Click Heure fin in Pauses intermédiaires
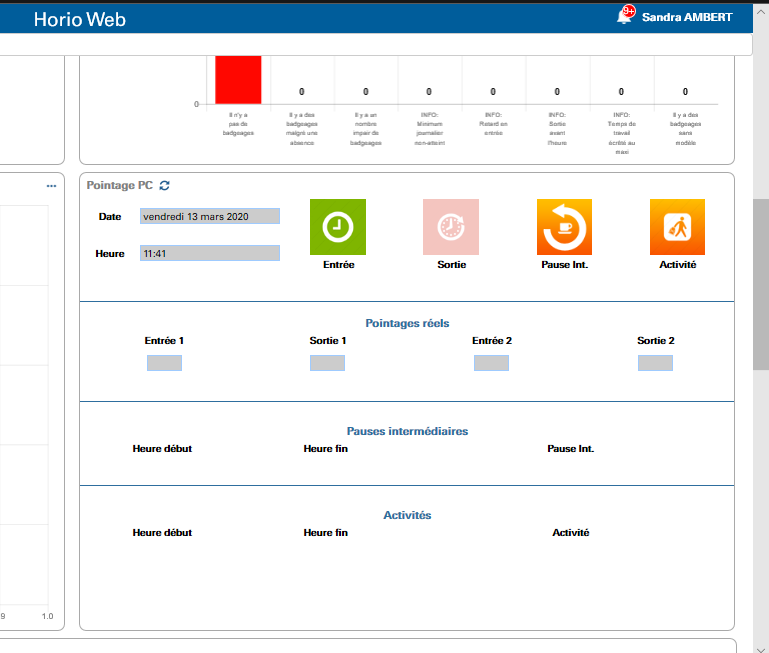Viewport: 769px width, 653px height. 325,448
